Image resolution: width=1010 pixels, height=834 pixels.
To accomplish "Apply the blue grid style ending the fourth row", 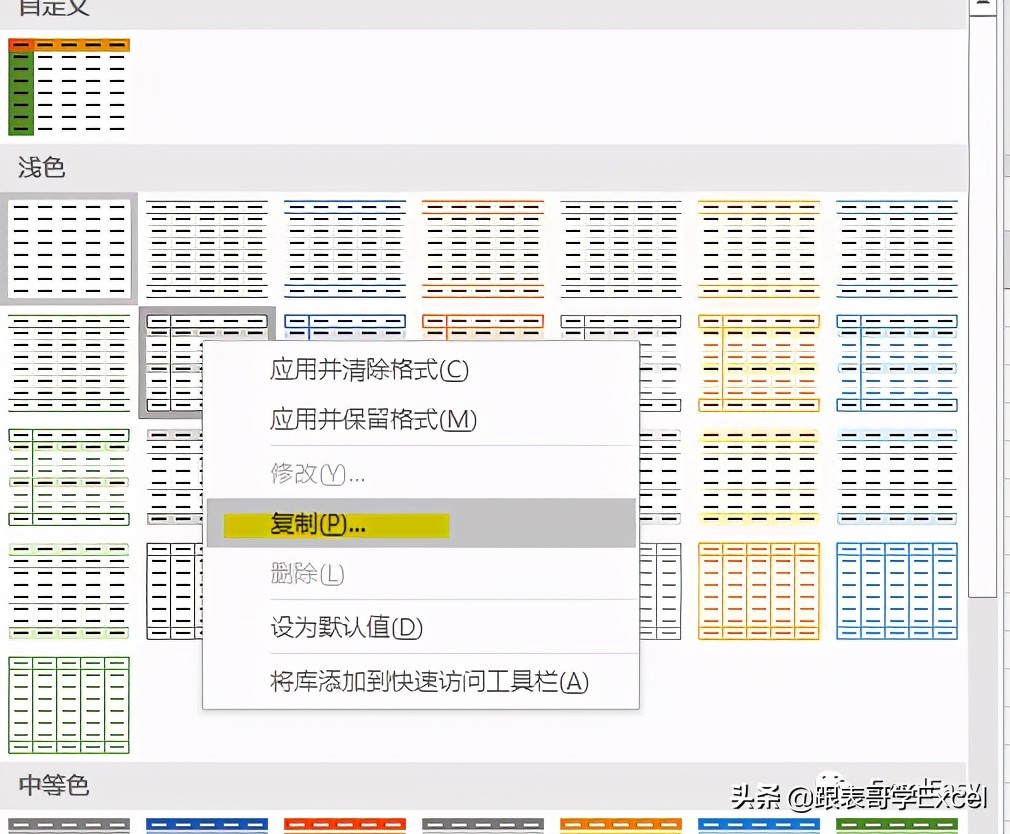I will pos(897,591).
